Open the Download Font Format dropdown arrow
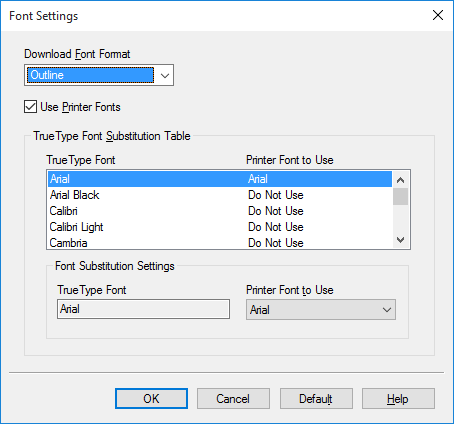 (x=165, y=75)
